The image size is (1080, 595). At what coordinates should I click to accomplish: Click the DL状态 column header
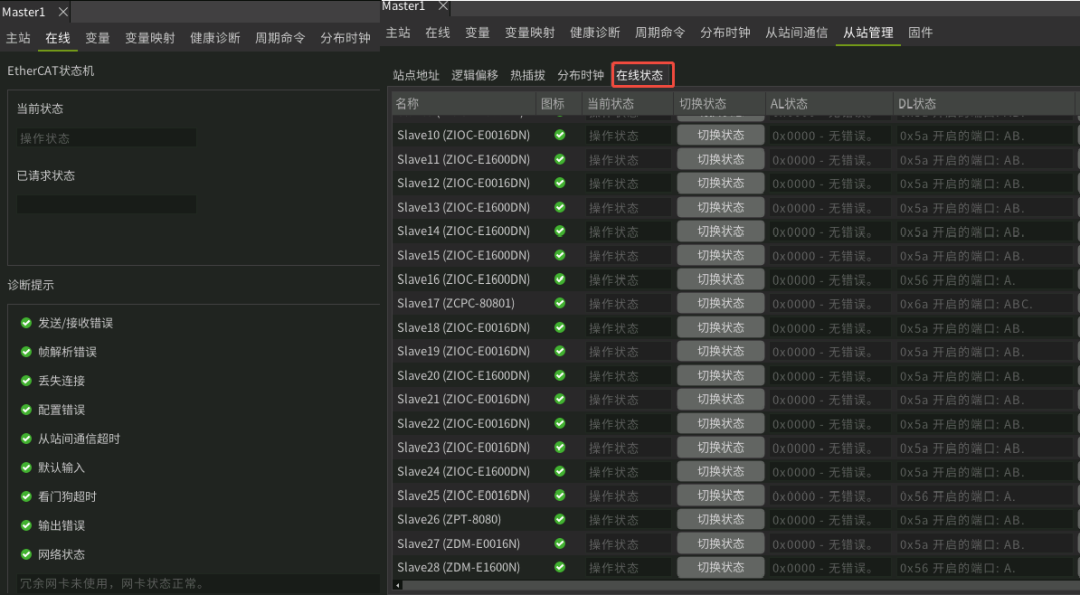tap(984, 104)
